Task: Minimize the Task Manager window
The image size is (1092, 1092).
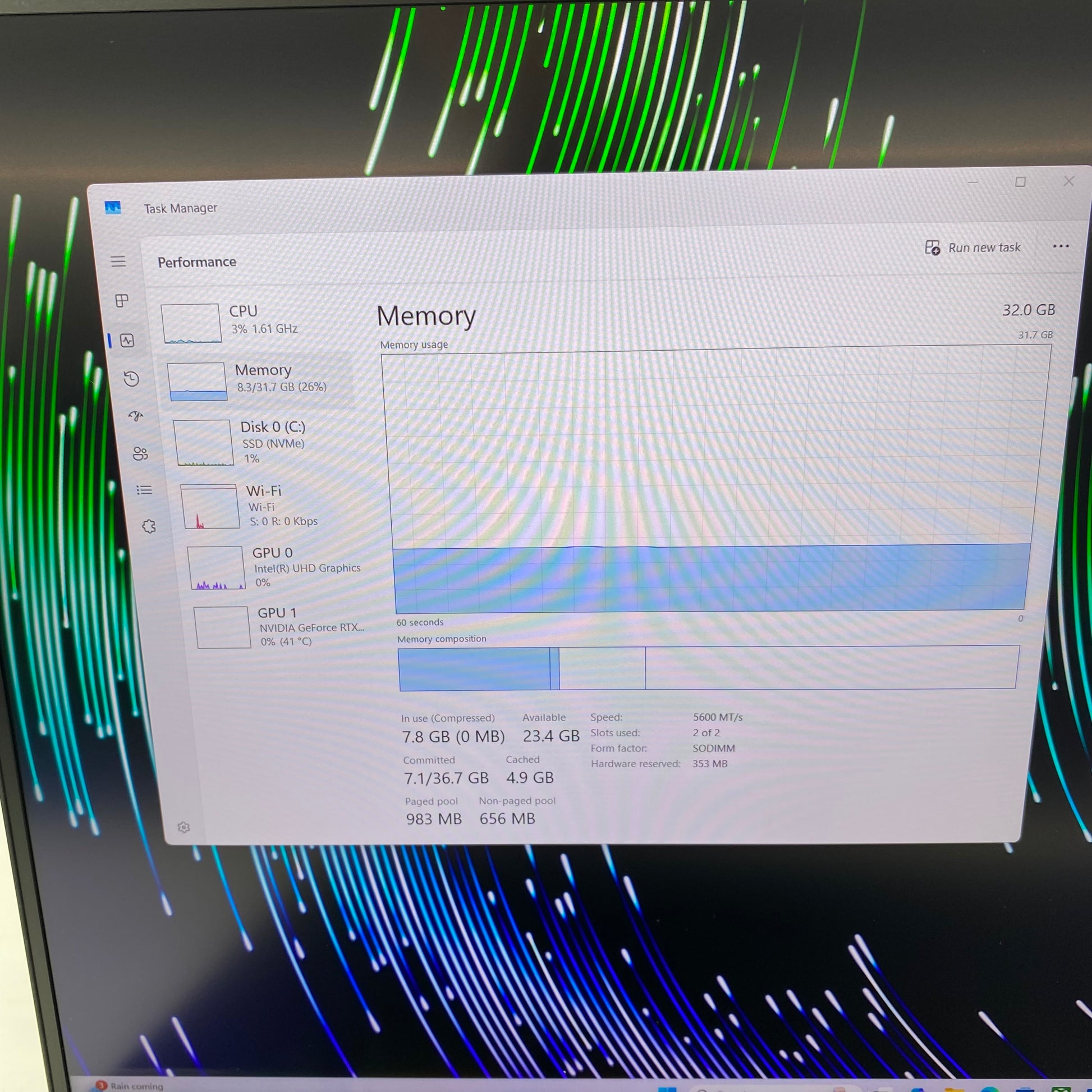Action: point(972,182)
